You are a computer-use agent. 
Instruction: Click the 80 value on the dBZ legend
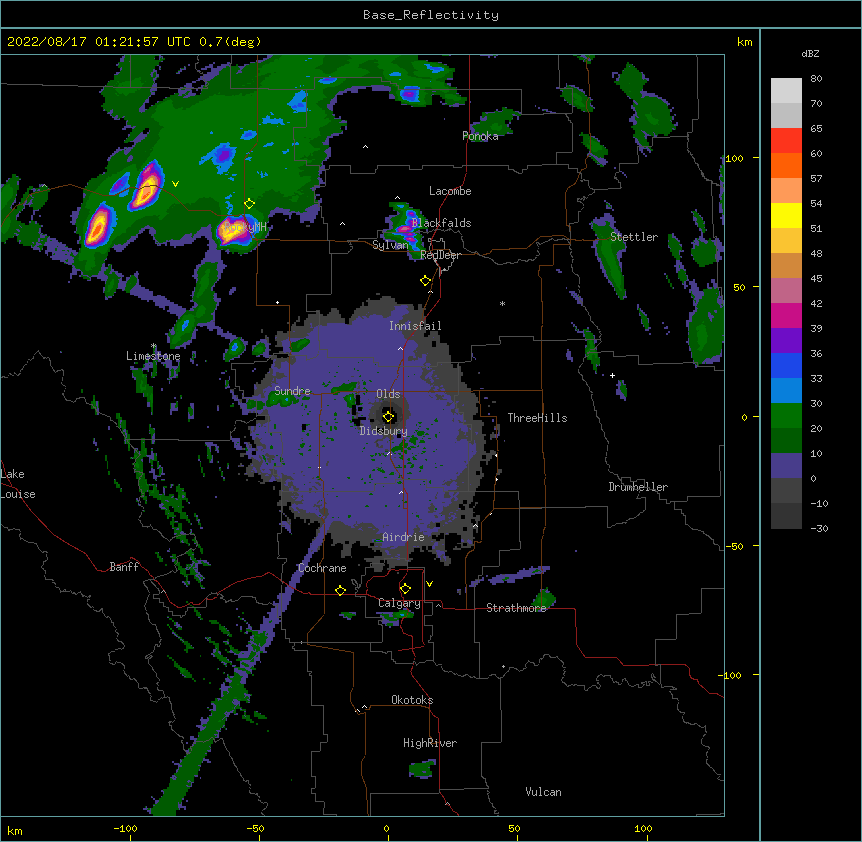[816, 79]
